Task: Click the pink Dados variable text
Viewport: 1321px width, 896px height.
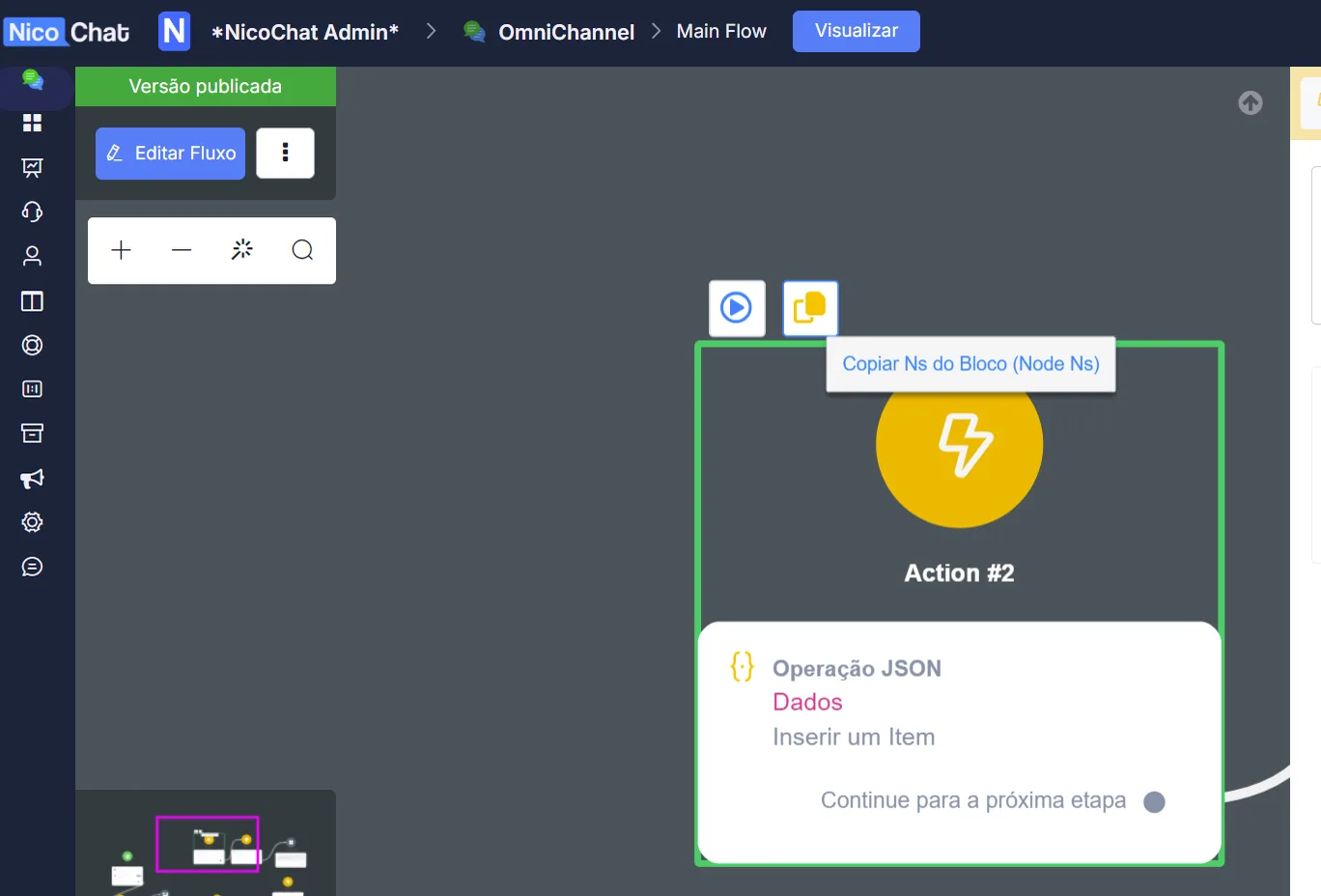Action: pyautogui.click(x=807, y=702)
